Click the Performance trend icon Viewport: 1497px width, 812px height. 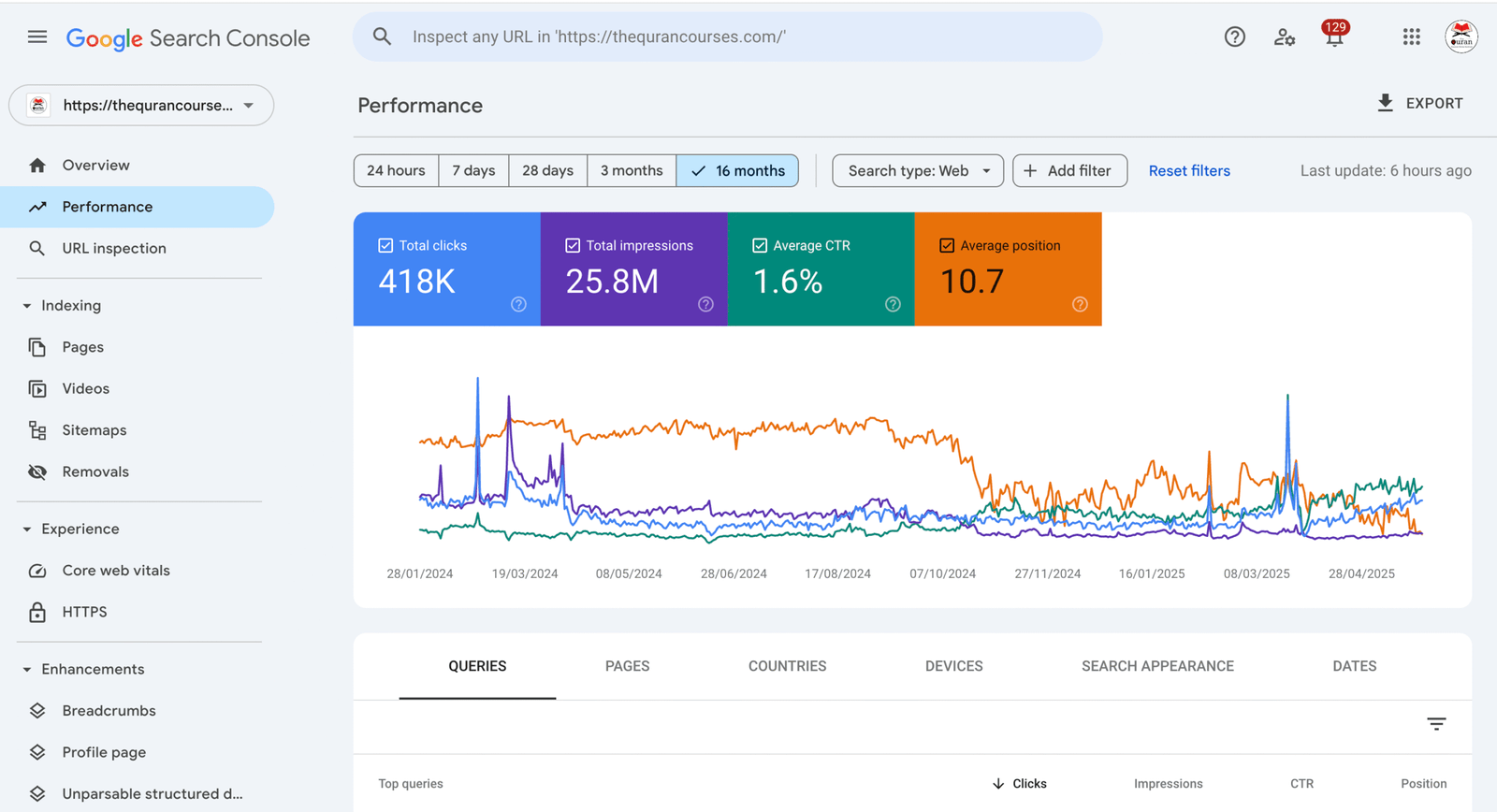(37, 207)
